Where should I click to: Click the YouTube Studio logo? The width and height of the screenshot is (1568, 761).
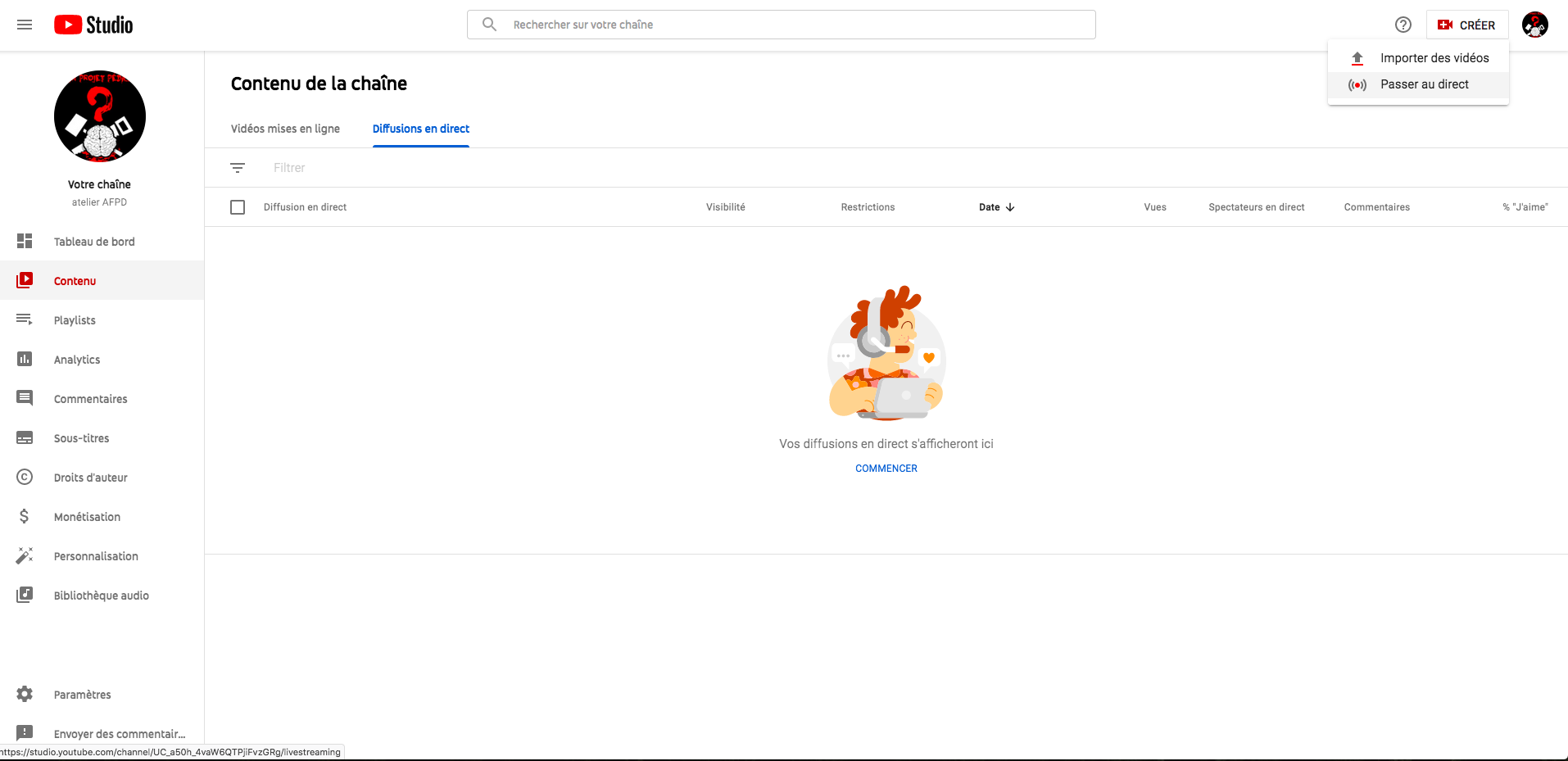coord(93,25)
